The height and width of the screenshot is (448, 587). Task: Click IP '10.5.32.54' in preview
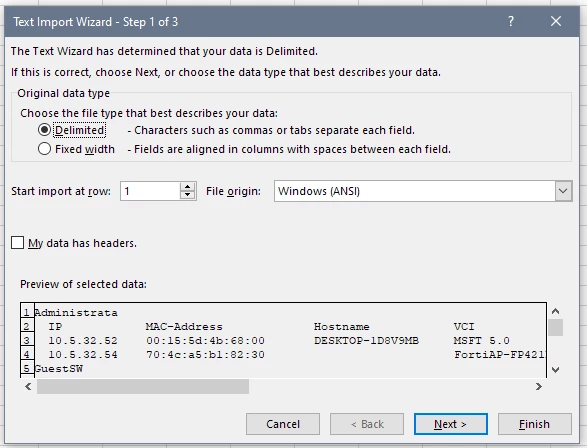click(83, 355)
